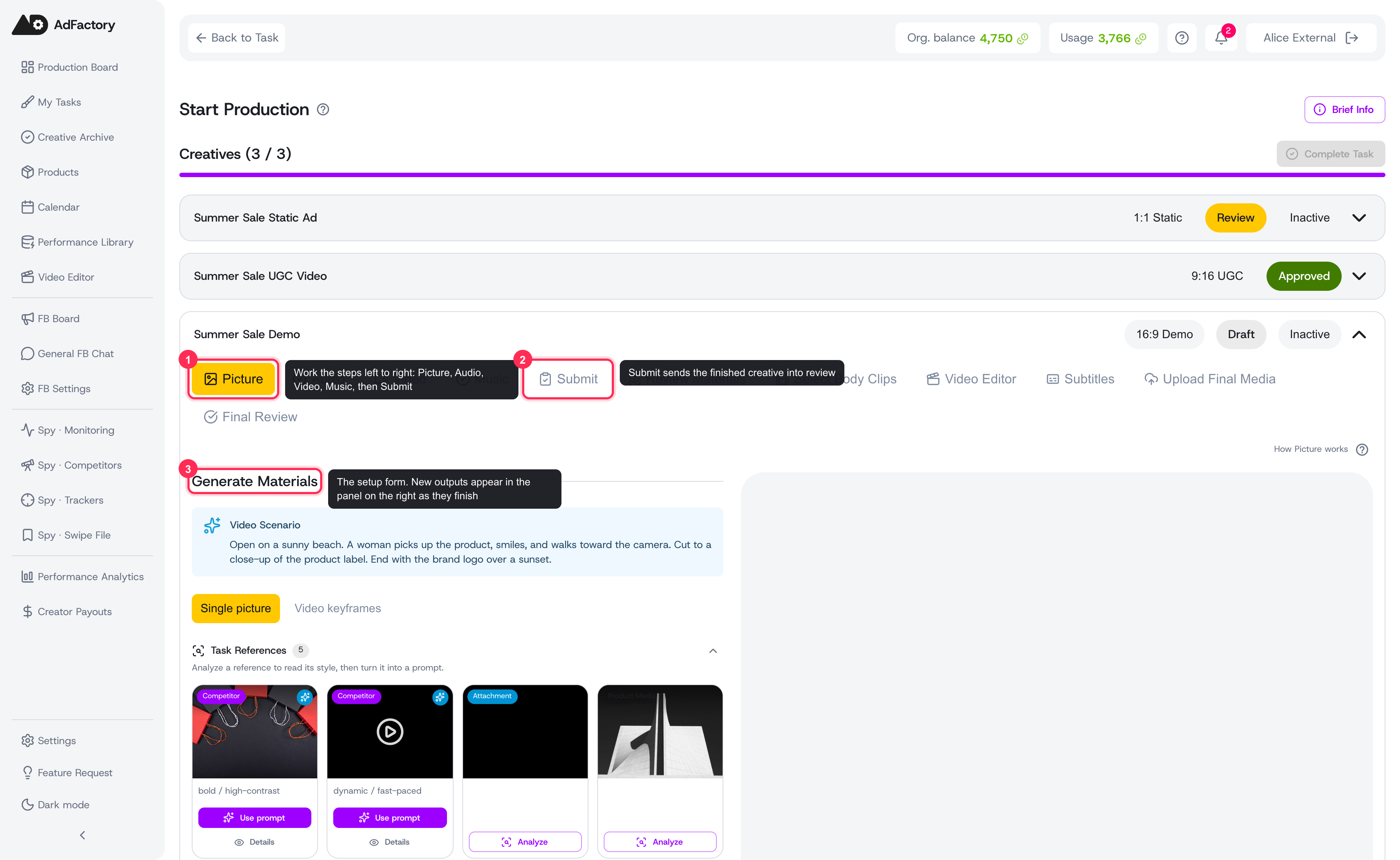View Details of dynamic fast-paced reference
The image size is (1400, 860).
(x=390, y=843)
